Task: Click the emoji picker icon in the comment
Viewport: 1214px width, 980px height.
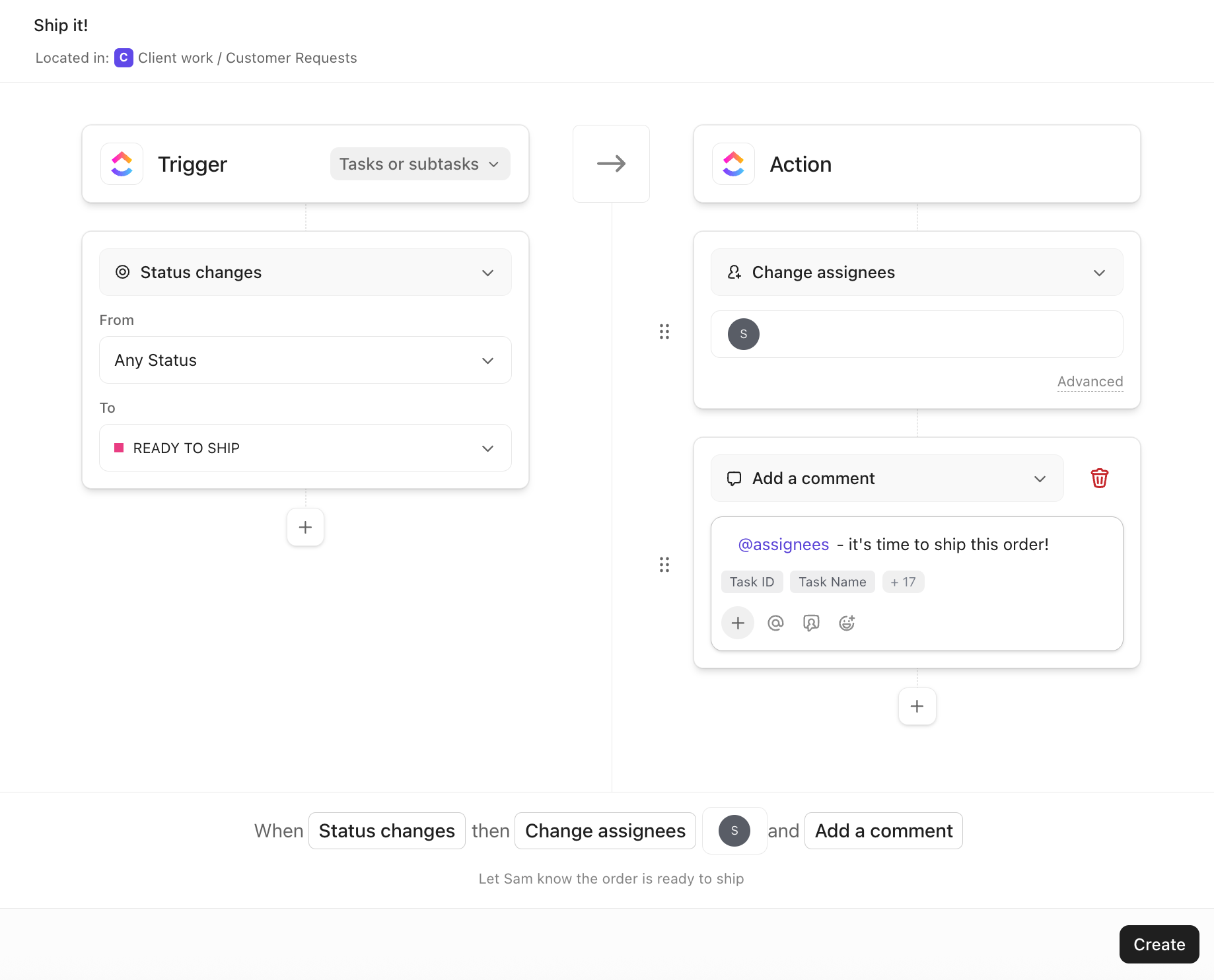Action: pos(847,622)
